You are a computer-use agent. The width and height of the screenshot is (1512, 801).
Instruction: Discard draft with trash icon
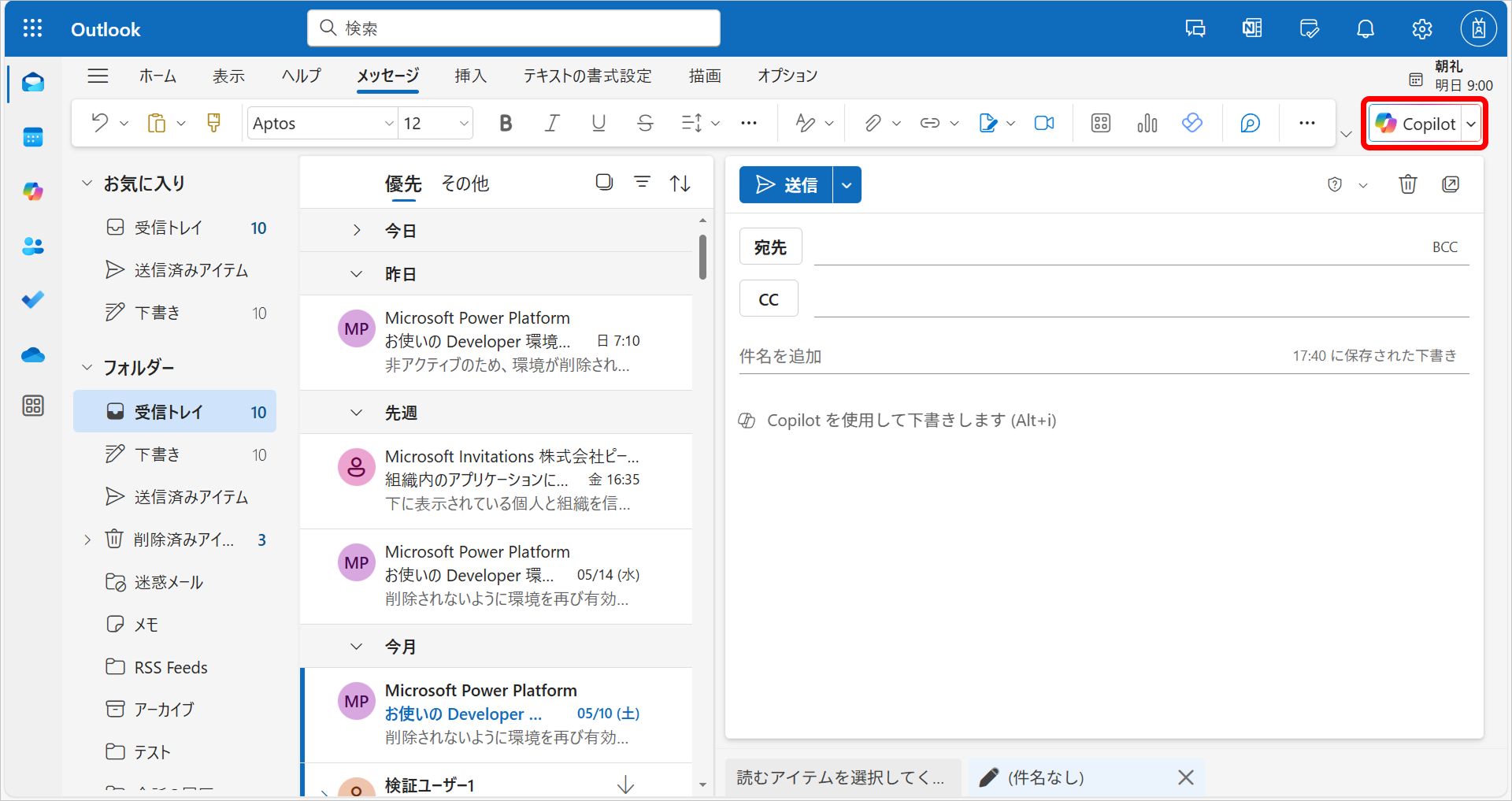[x=1408, y=184]
